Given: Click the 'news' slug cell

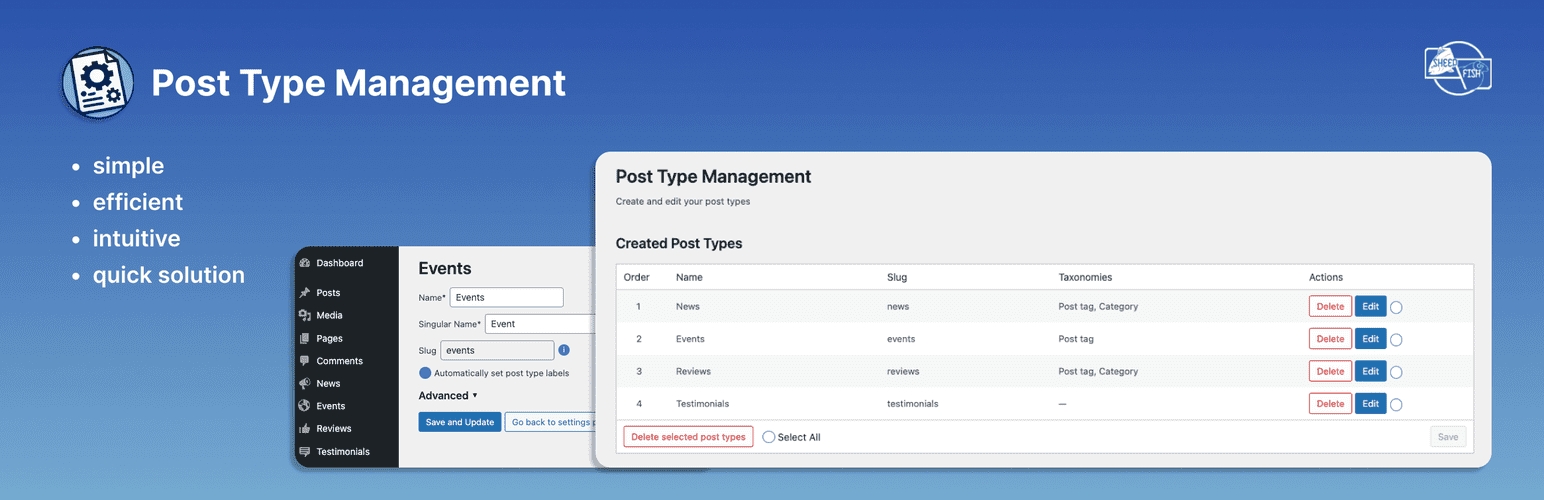Looking at the screenshot, I should pos(898,307).
